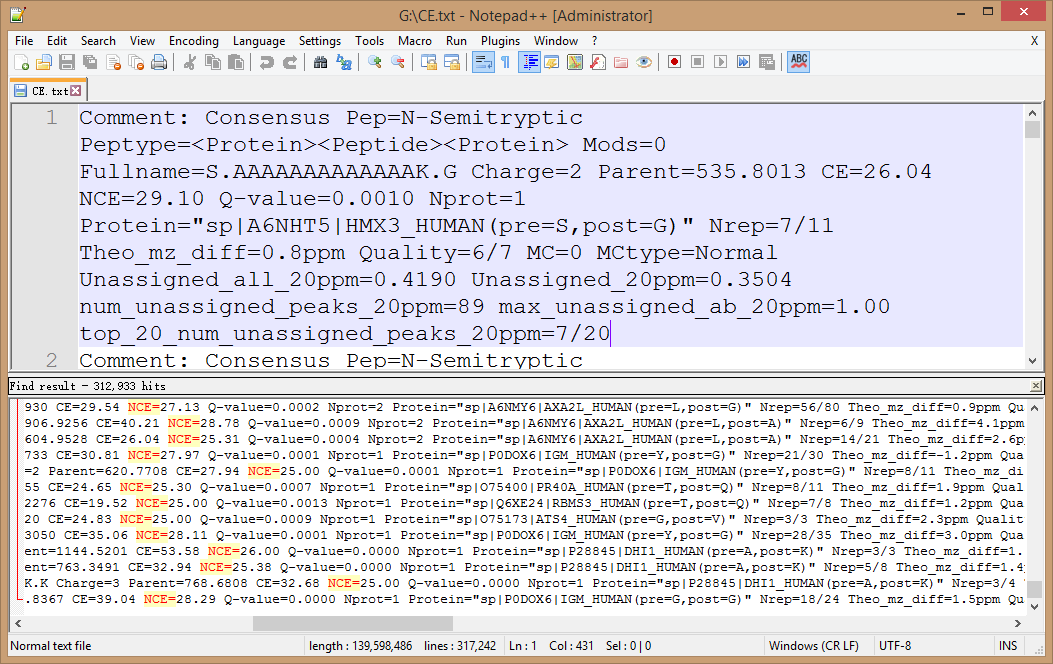The image size is (1053, 664).
Task: Click the Undo arrow icon
Action: 266,62
